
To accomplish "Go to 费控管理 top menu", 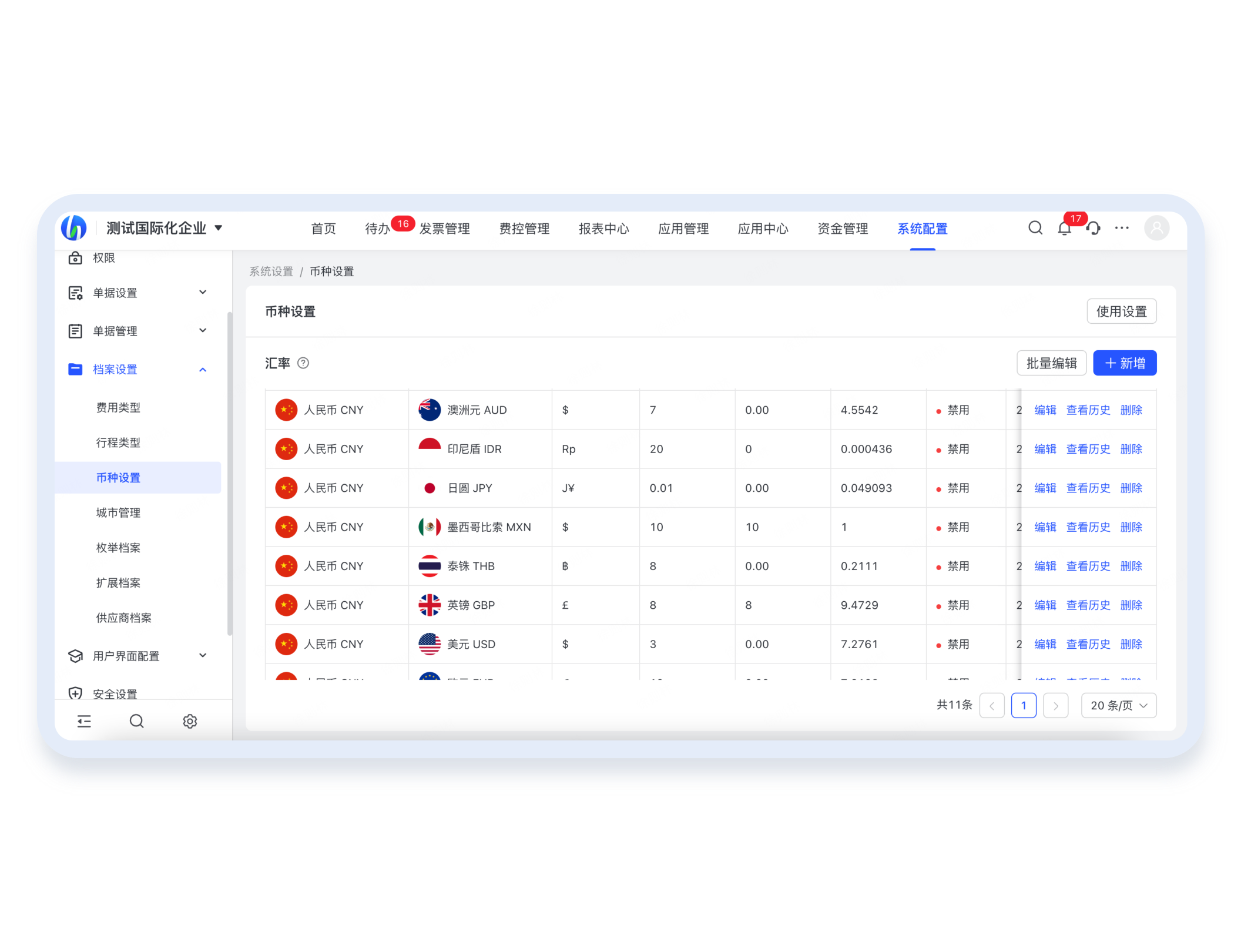I will coord(524,229).
